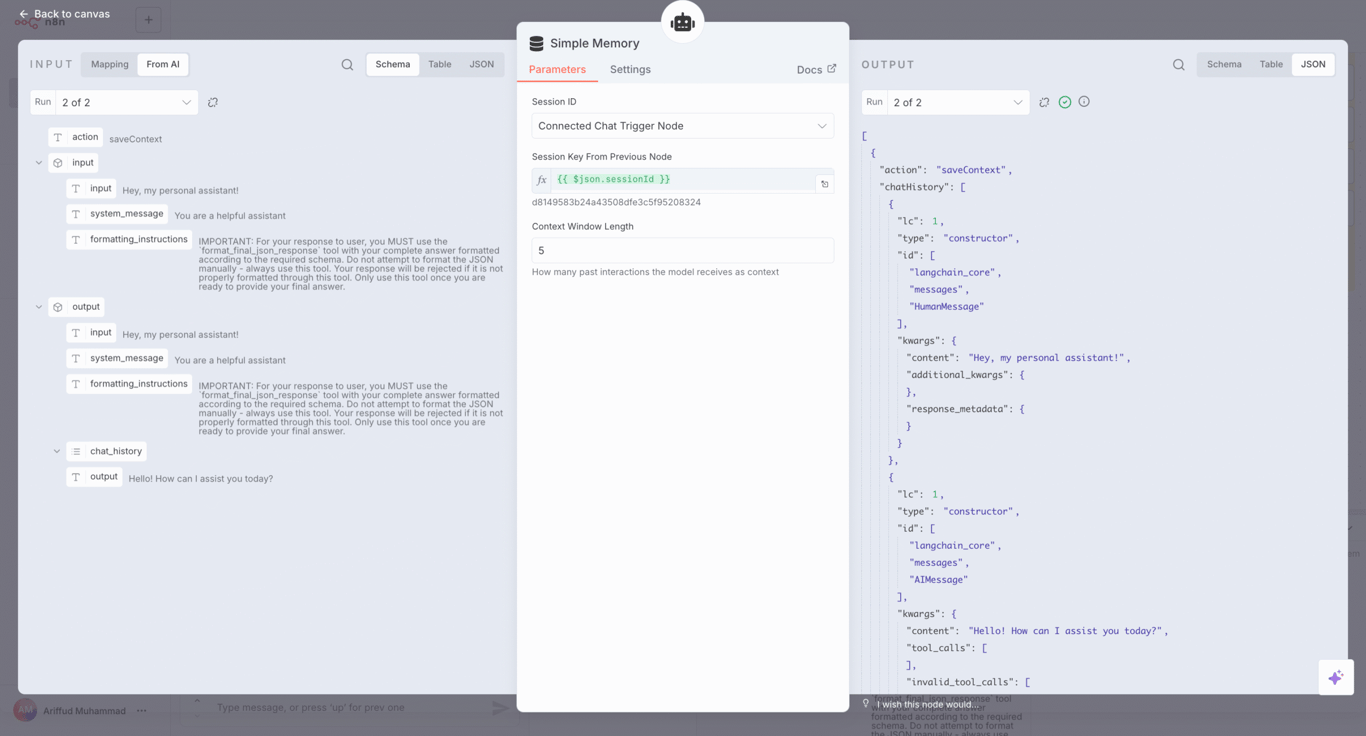The width and height of the screenshot is (1366, 736).
Task: Click the Context Window Length field
Action: click(x=682, y=250)
